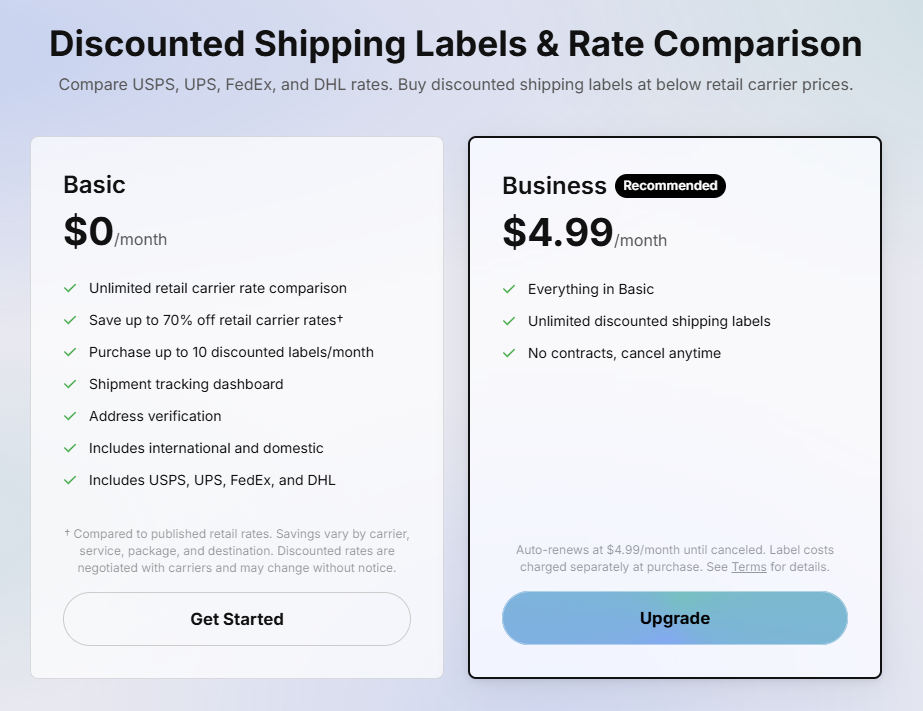Viewport: 923px width, 711px height.
Task: Click the savings footnote text below Basic features
Action: coord(236,550)
